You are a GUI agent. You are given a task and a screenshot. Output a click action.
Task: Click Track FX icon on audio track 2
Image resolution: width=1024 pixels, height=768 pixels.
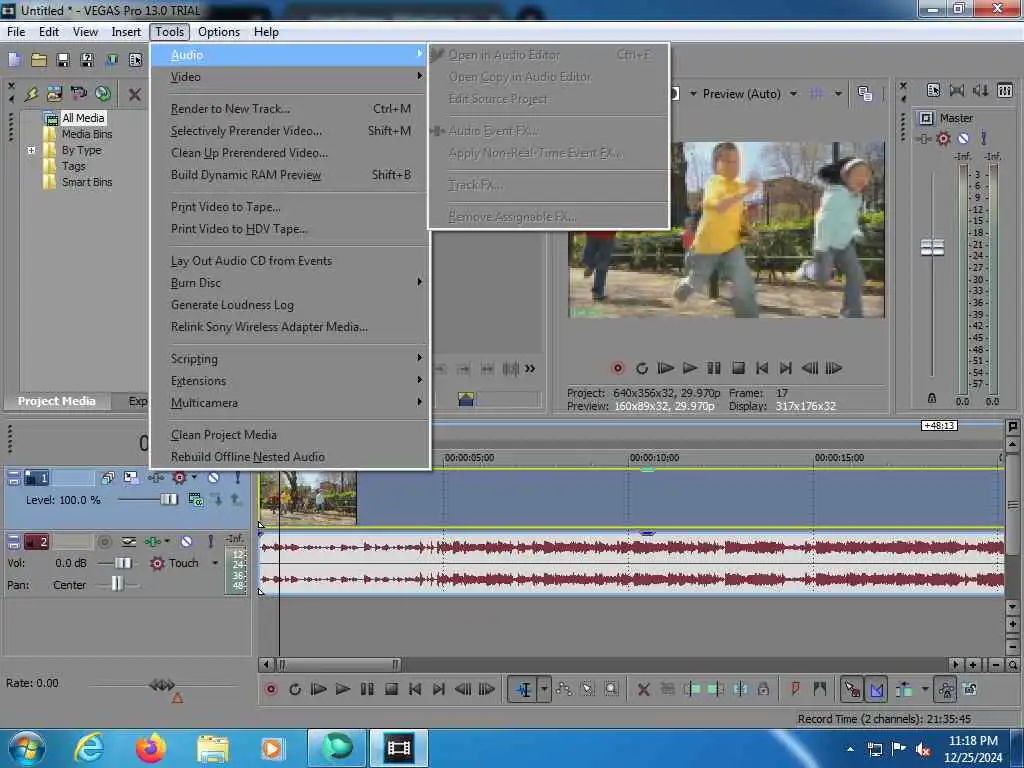click(x=153, y=541)
